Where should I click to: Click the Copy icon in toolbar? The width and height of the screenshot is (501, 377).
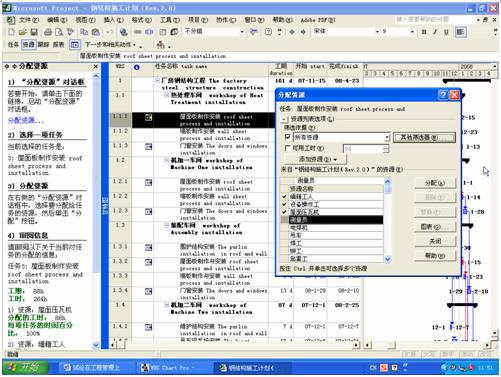click(x=84, y=32)
